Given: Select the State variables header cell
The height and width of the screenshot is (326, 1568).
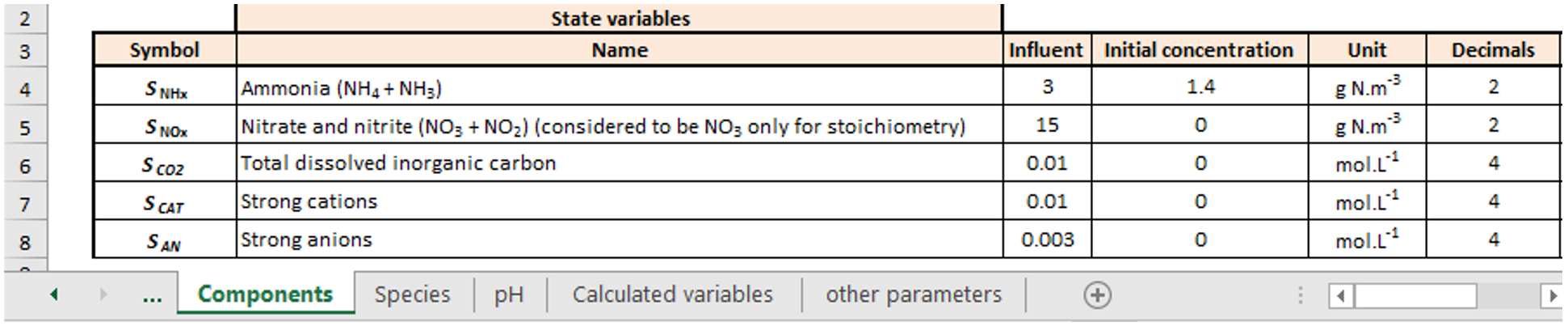Looking at the screenshot, I should (619, 19).
